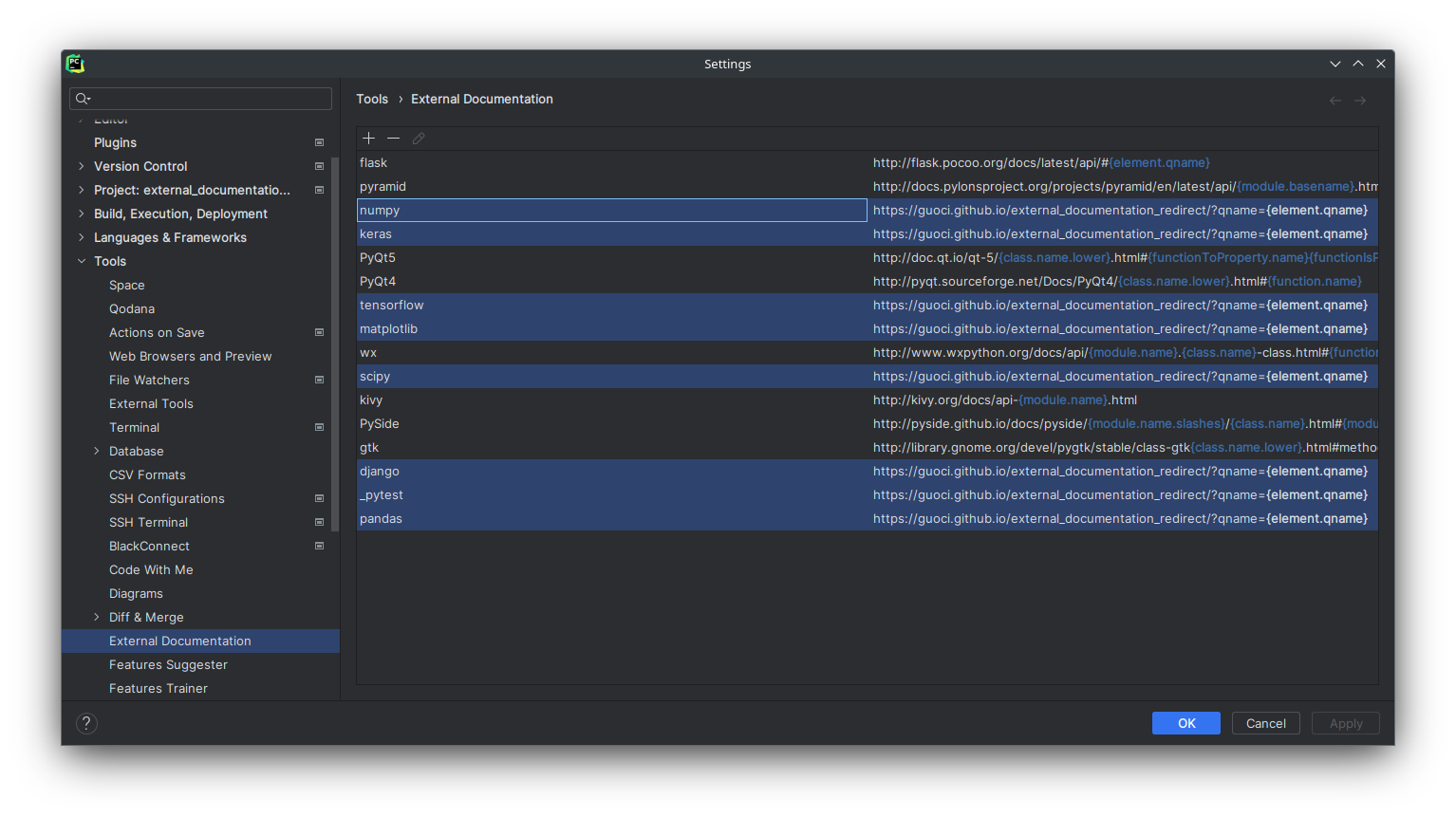Select the wx module row

(868, 353)
